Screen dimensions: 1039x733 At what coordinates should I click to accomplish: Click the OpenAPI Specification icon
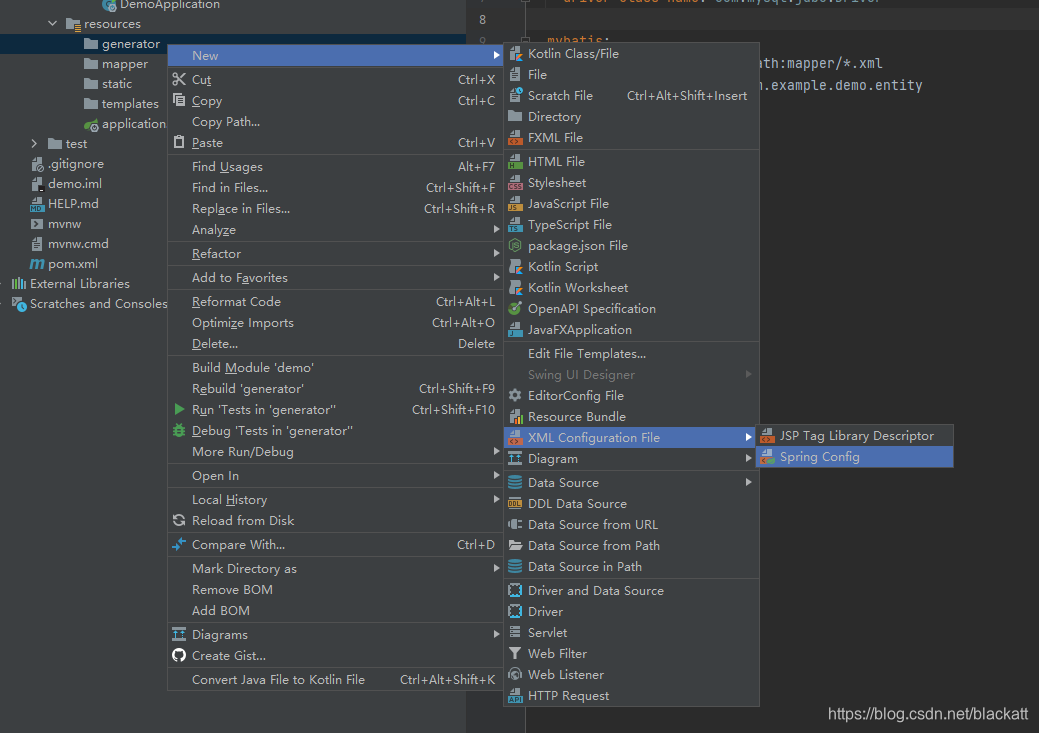[516, 309]
